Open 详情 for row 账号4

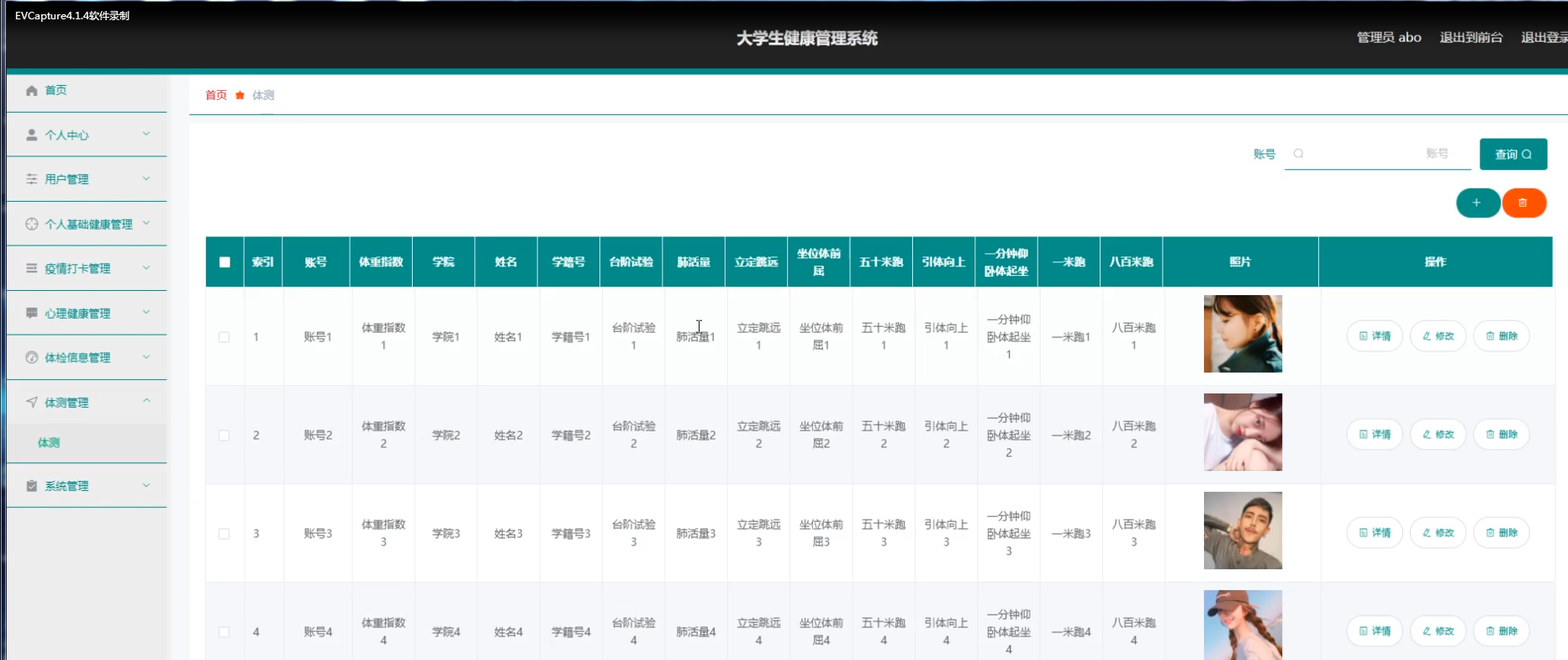click(1375, 631)
